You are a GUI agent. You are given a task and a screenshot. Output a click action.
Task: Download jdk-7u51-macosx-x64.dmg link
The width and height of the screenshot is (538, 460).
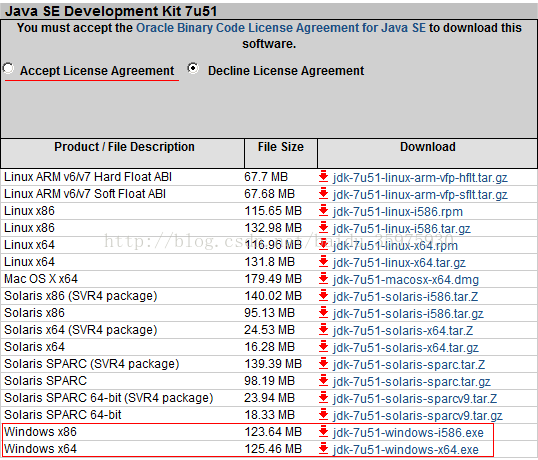pyautogui.click(x=406, y=280)
